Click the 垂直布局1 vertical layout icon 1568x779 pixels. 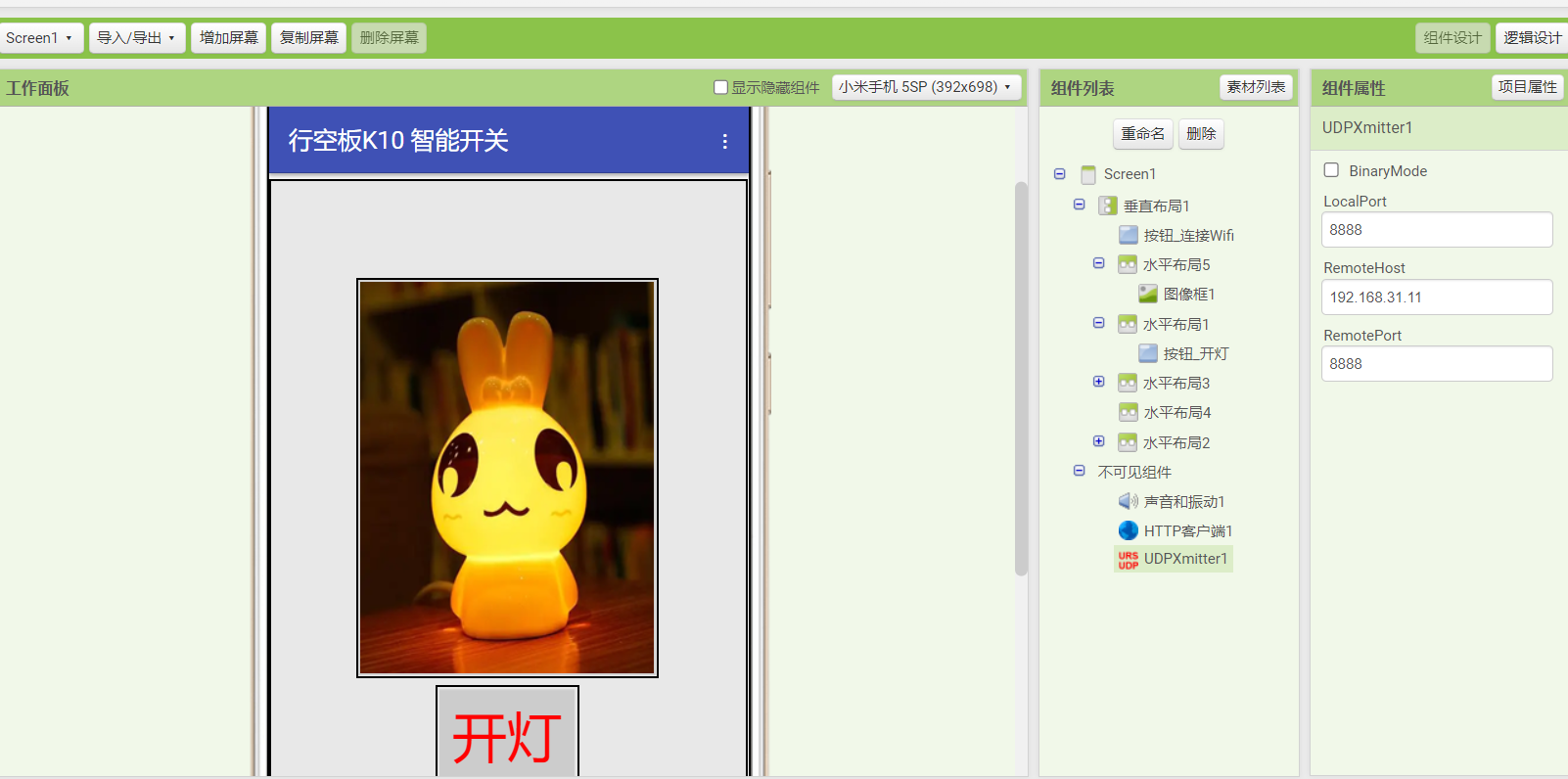[1108, 206]
